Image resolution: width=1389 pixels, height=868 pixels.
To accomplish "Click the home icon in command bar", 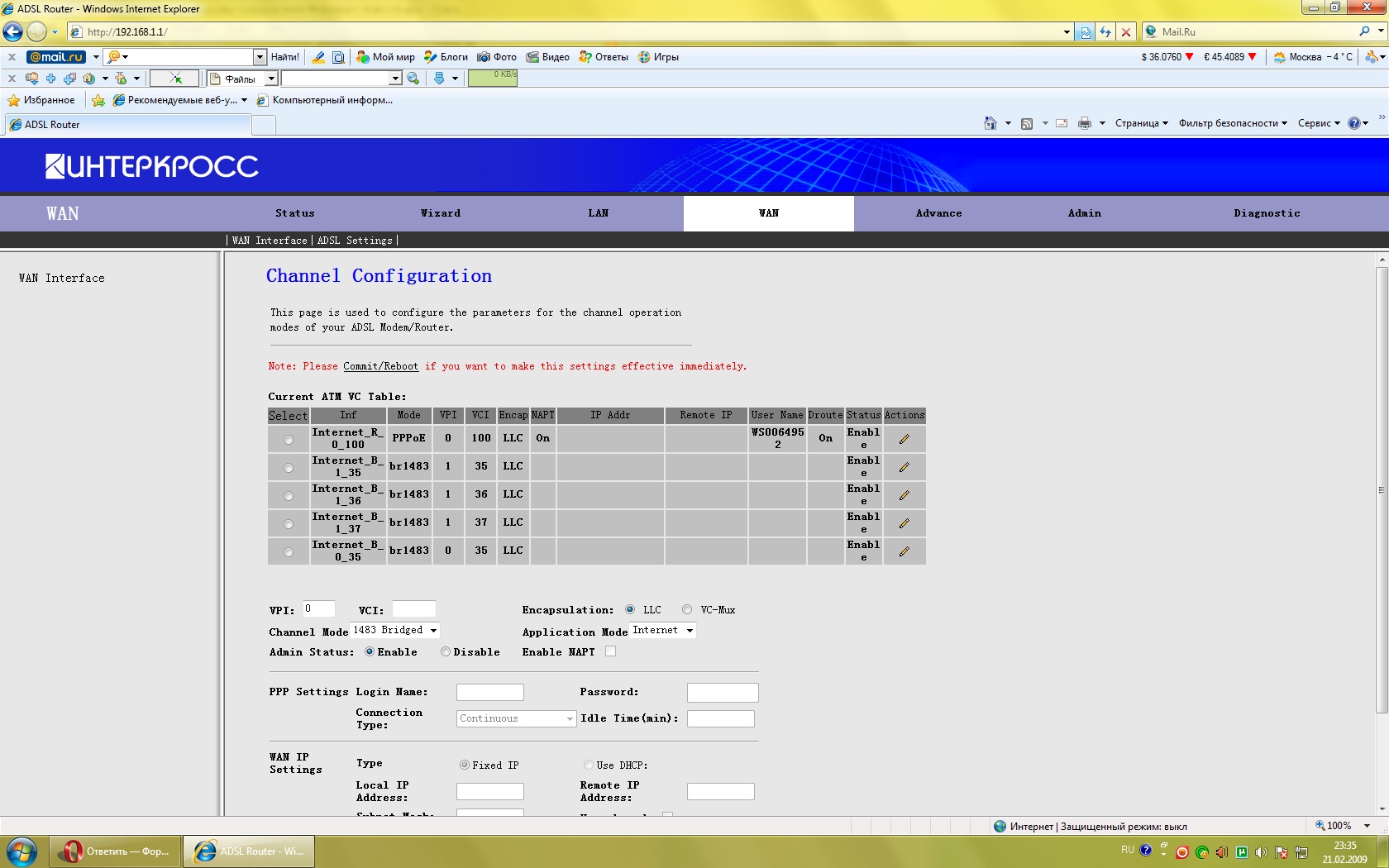I will (x=990, y=123).
